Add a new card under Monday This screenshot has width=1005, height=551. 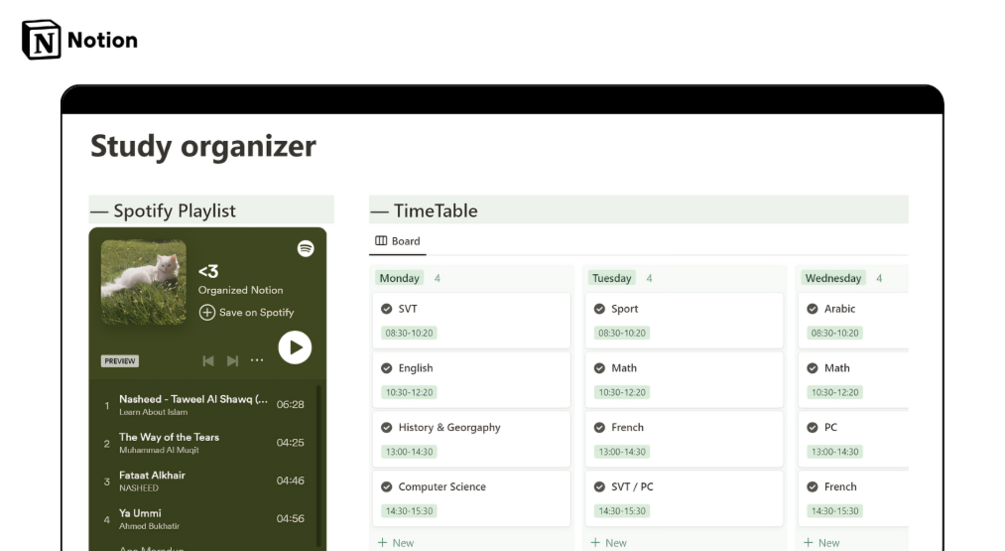(x=396, y=543)
